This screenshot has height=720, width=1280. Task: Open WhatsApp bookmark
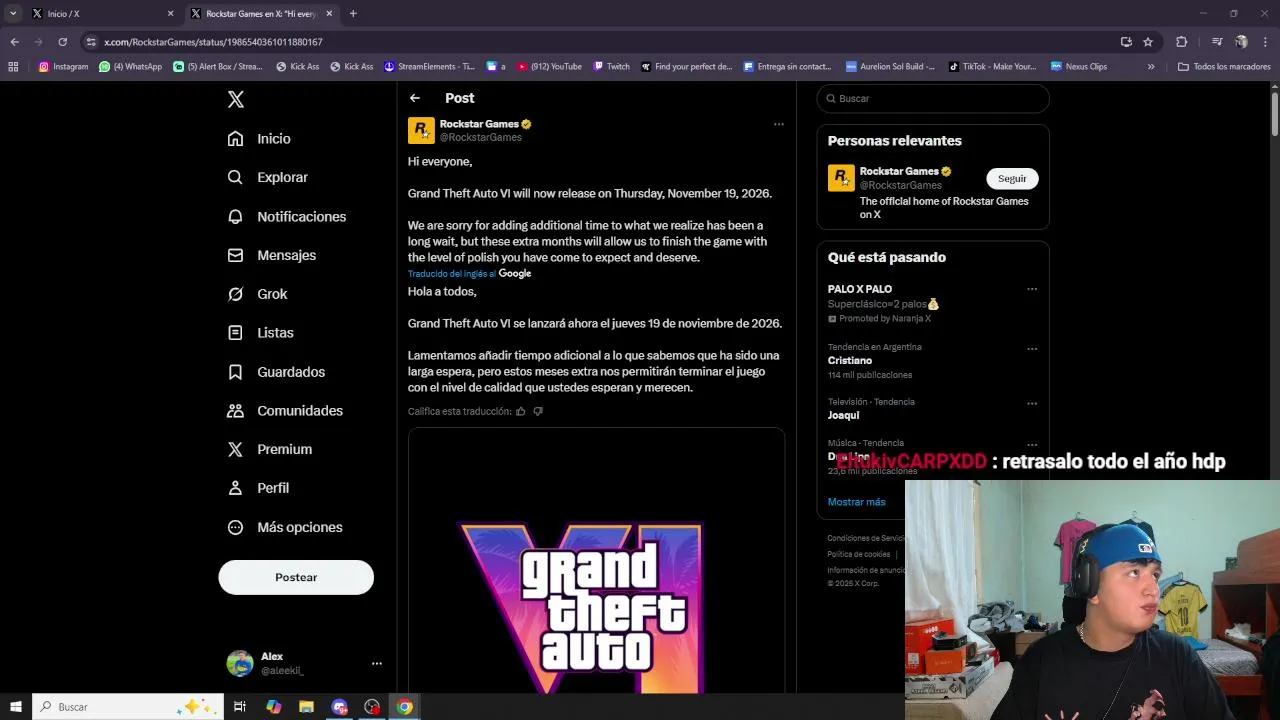(x=130, y=67)
